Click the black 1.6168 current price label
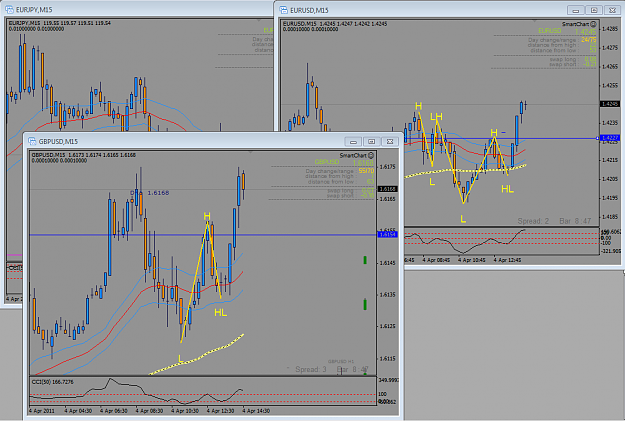The image size is (625, 421). 387,189
